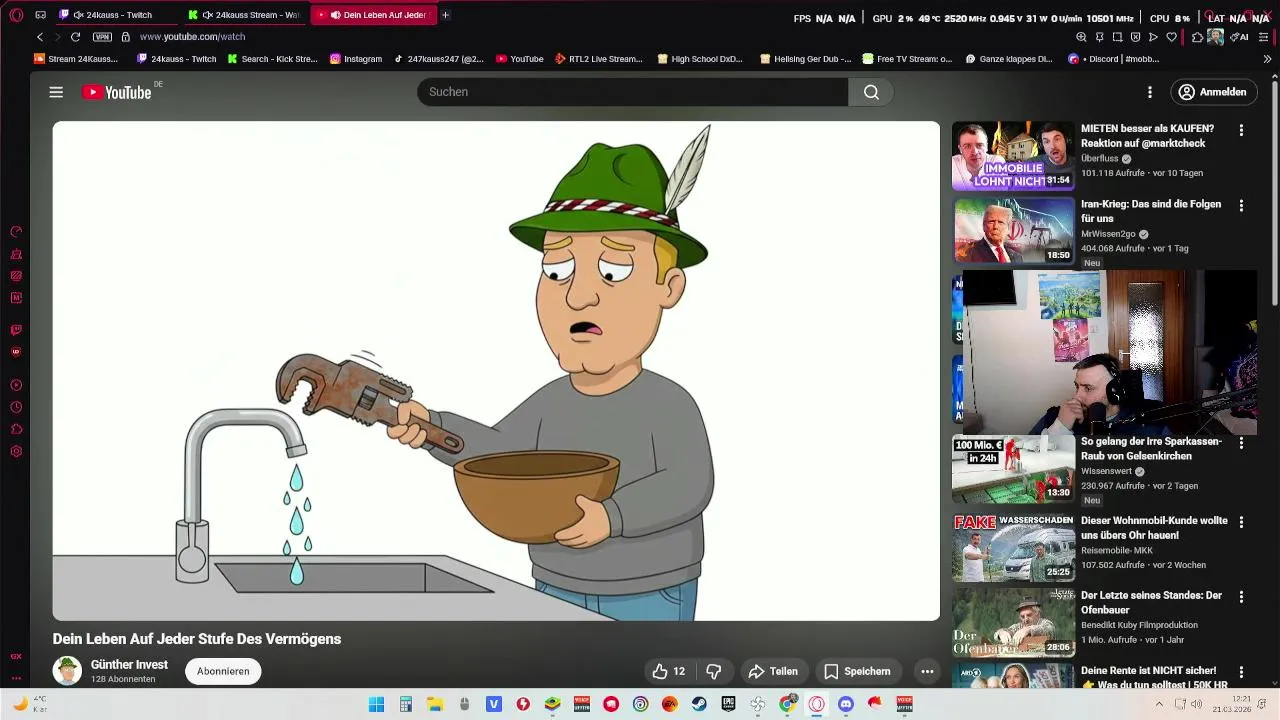This screenshot has width=1280, height=720.
Task: Click the YouTube search magnifier button
Action: click(x=871, y=92)
